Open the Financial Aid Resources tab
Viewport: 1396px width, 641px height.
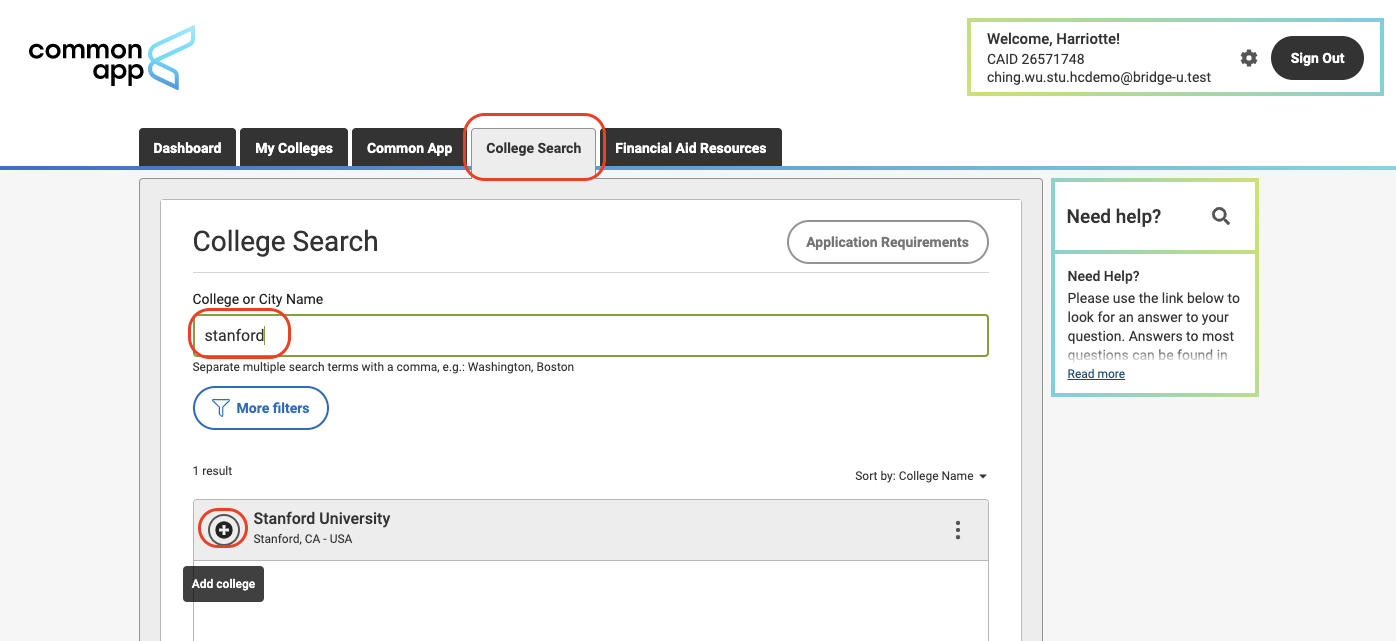point(691,148)
